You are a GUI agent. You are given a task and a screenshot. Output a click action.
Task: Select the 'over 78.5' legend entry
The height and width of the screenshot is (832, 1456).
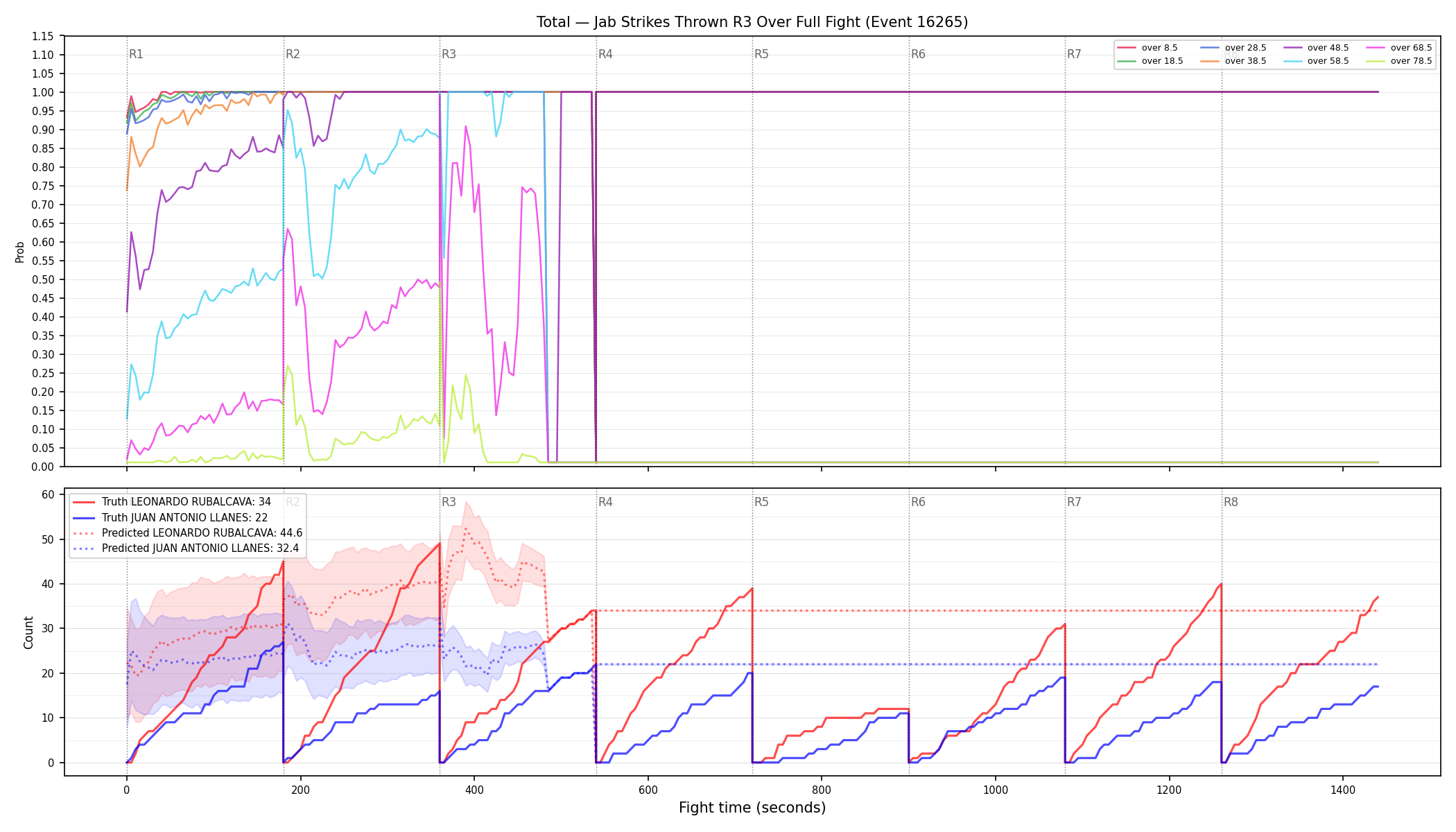pos(1399,61)
